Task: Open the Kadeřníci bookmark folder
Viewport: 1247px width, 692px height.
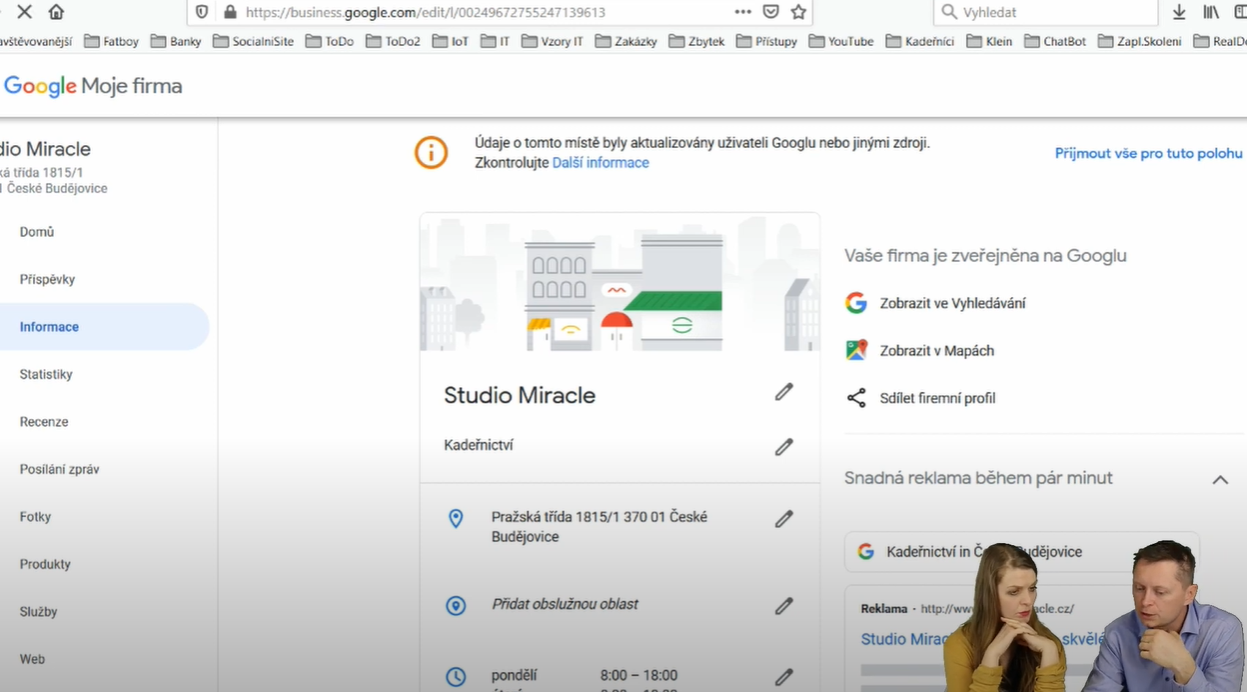Action: [919, 41]
